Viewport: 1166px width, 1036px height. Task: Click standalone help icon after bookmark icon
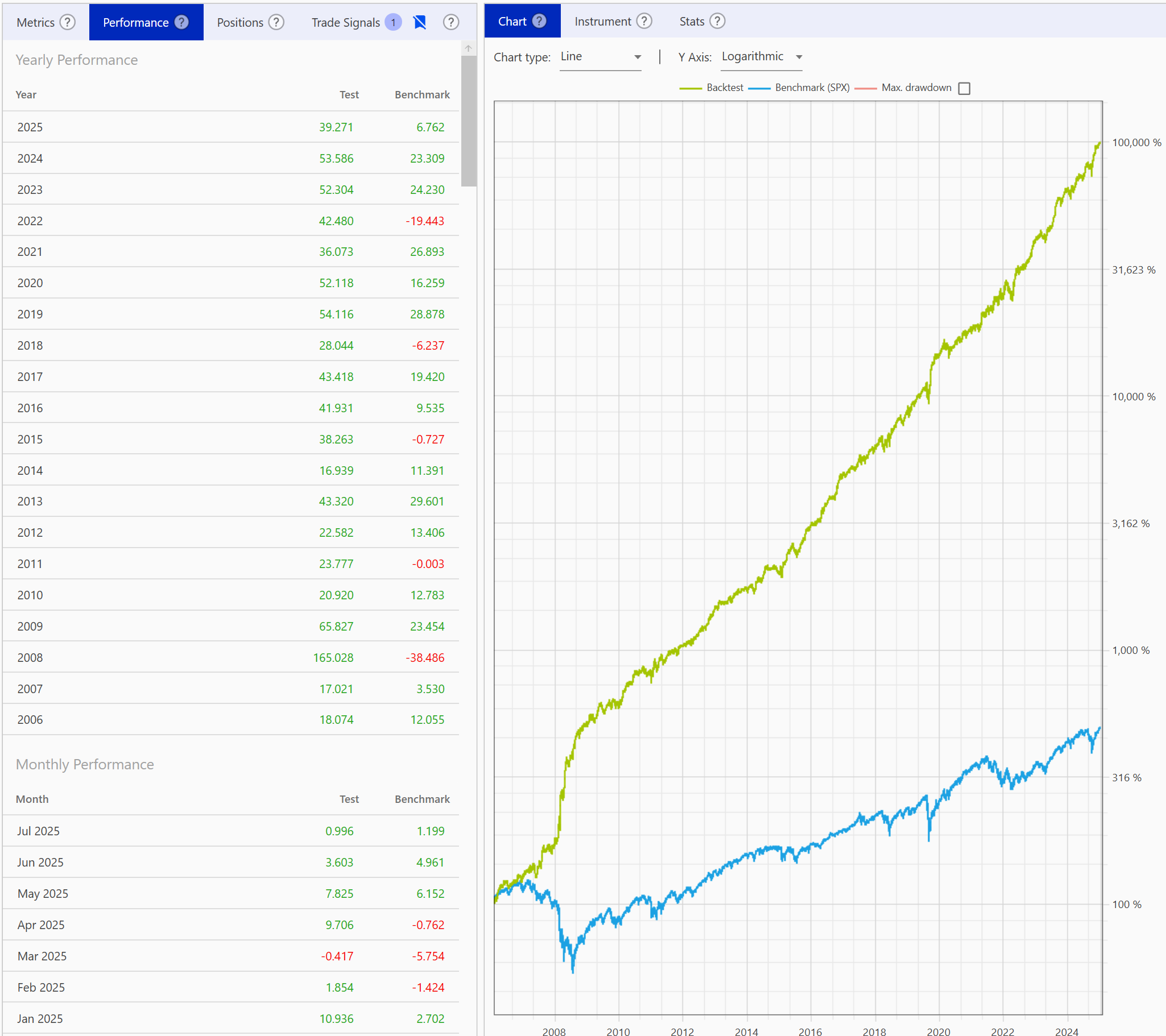450,22
